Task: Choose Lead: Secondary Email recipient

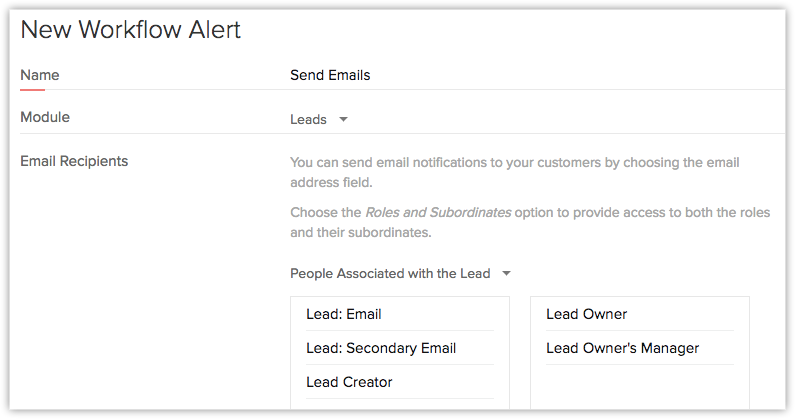Action: [381, 348]
